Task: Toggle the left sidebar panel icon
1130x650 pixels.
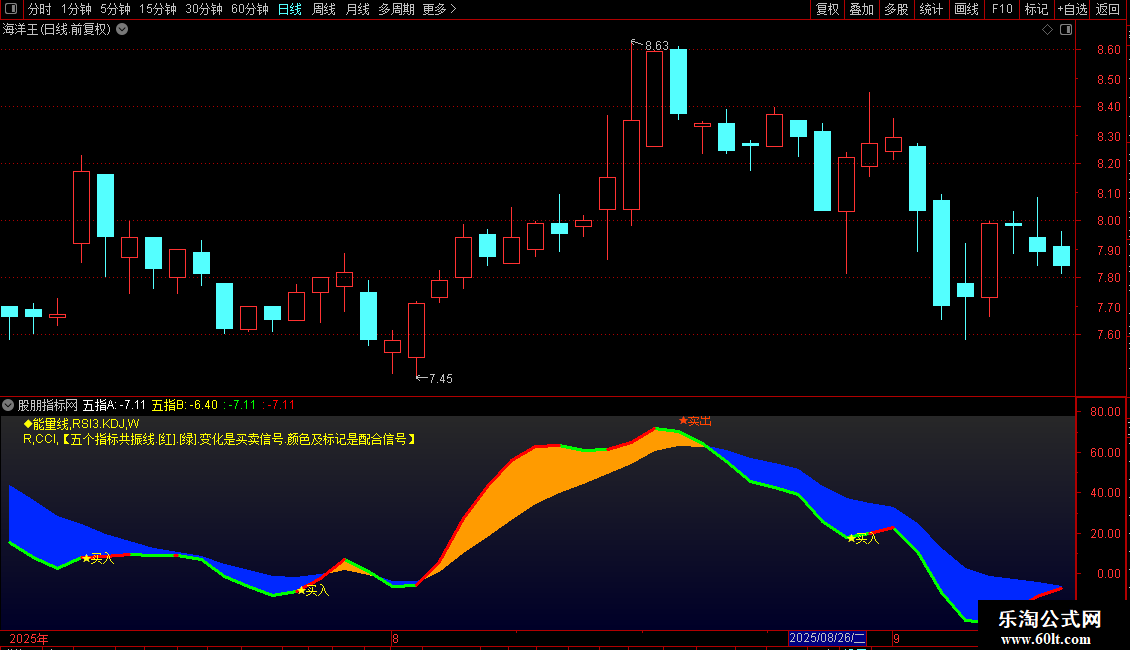Action: (x=11, y=9)
